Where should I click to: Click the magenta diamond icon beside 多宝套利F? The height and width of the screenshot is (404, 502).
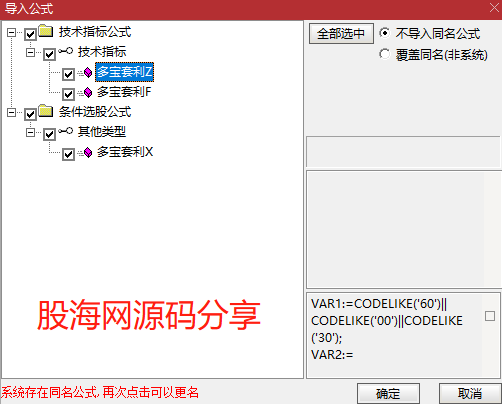click(x=88, y=92)
